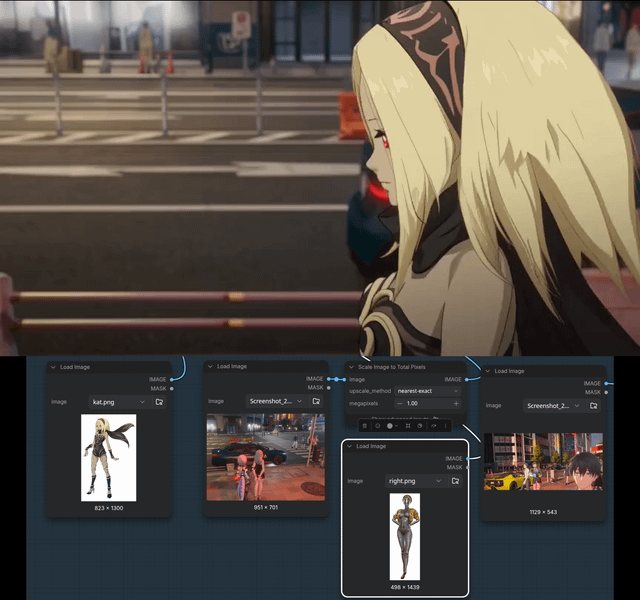Image resolution: width=640 pixels, height=600 pixels.
Task: Click the round mask icon in the selection toolbar
Action: tap(420, 426)
